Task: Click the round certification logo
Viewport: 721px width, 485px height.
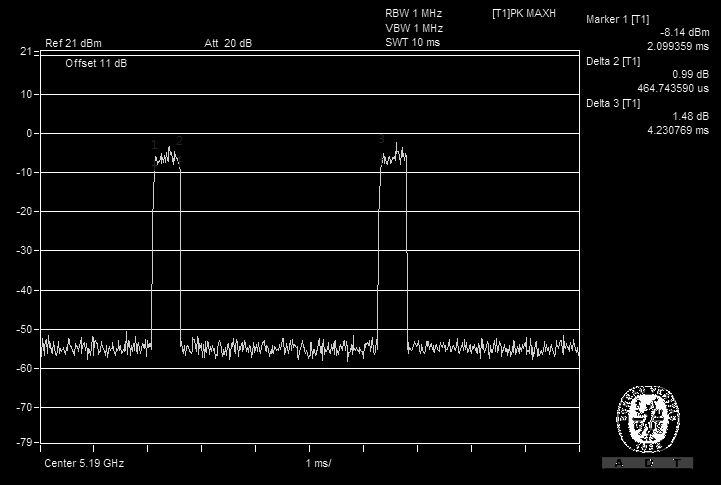Action: pos(647,419)
